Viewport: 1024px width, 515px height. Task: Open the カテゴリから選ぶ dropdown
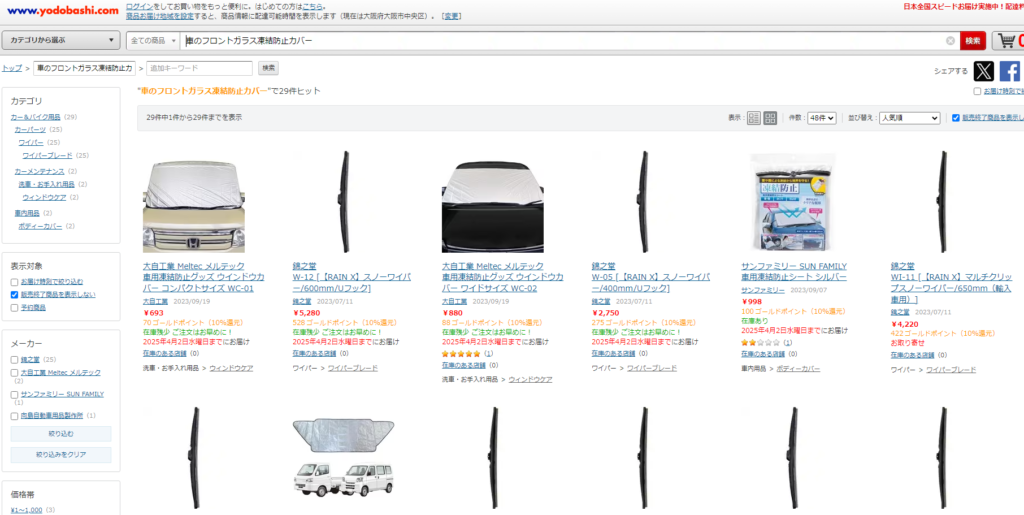[x=61, y=40]
